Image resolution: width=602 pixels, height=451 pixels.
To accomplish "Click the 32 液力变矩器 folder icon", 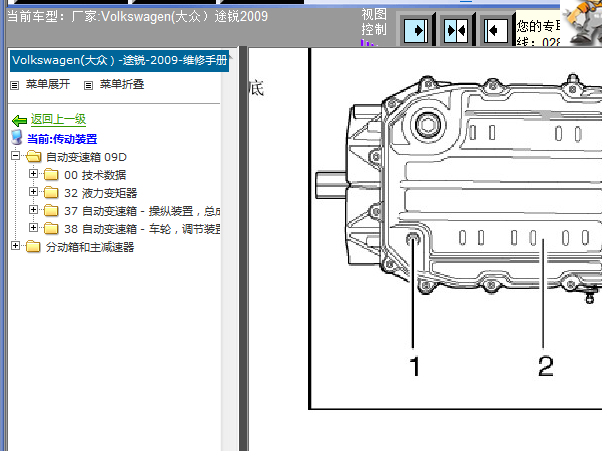I will [x=51, y=192].
